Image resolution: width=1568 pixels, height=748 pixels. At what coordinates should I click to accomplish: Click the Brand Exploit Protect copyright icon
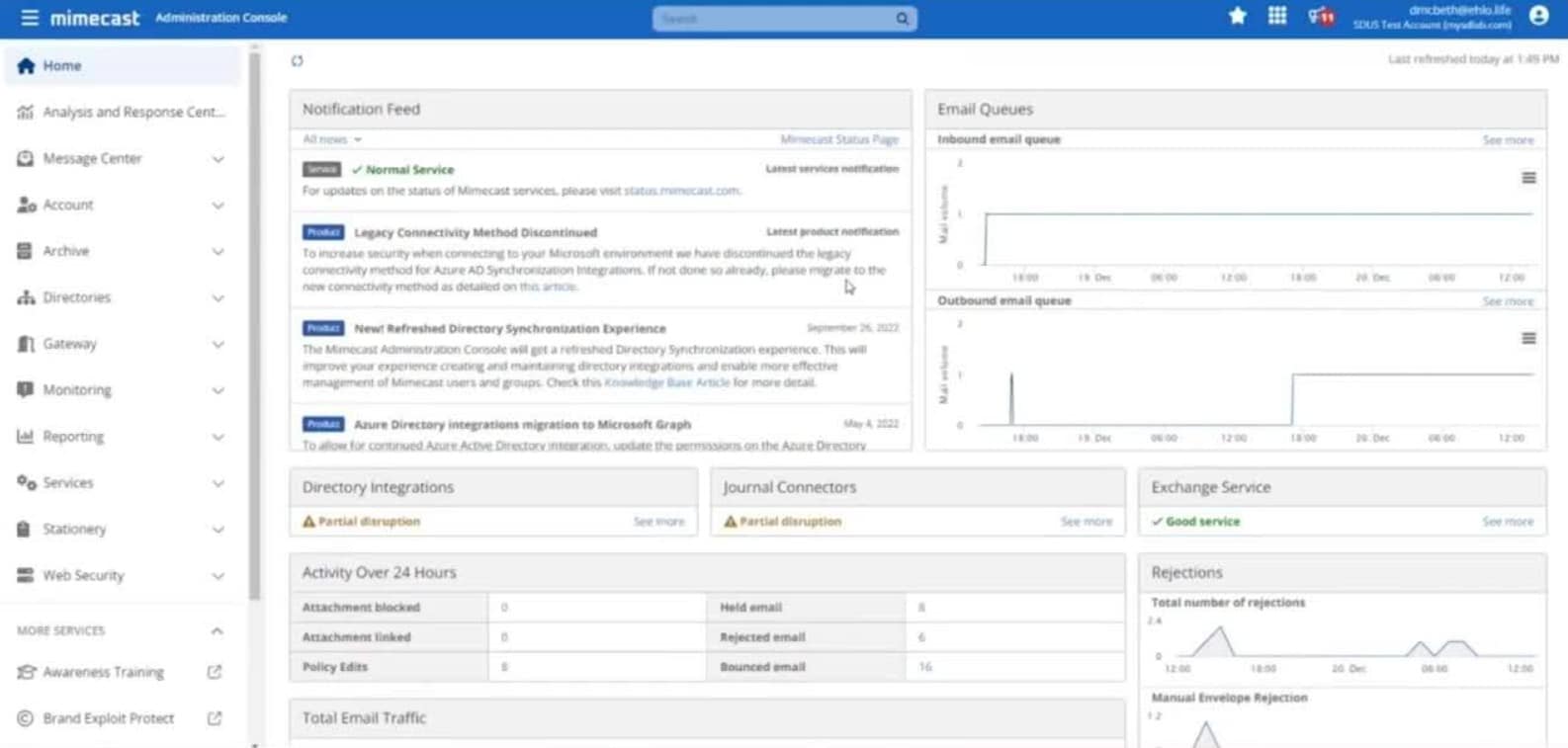point(26,718)
